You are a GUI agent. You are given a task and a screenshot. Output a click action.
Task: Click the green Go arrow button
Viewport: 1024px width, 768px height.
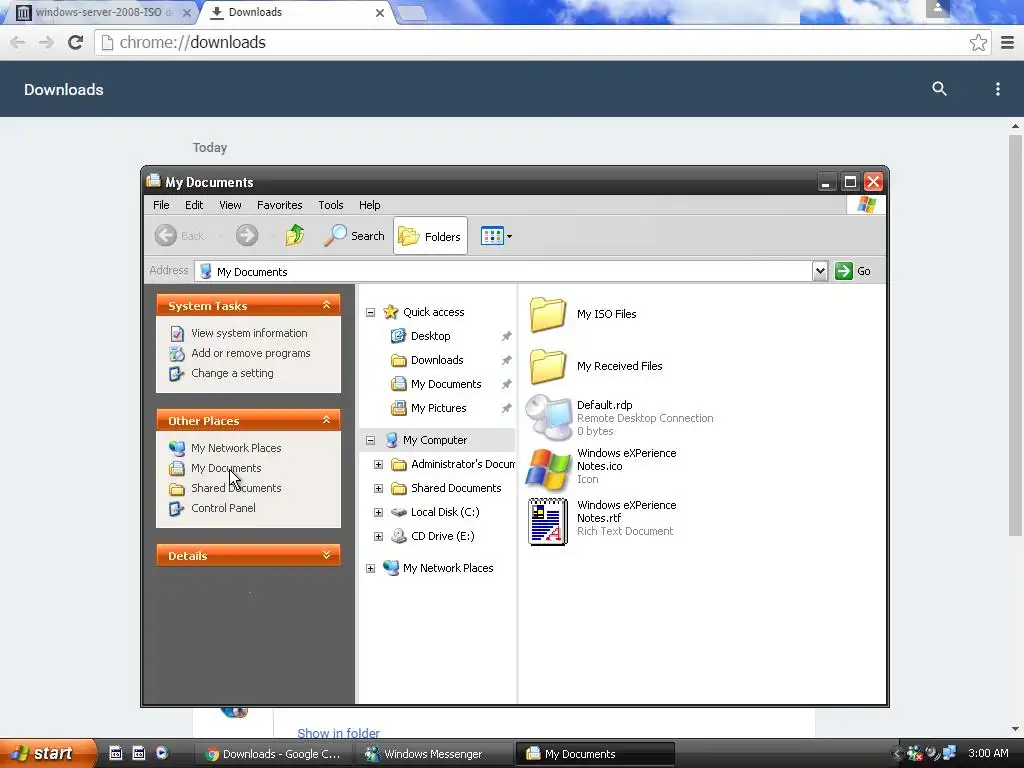point(844,271)
